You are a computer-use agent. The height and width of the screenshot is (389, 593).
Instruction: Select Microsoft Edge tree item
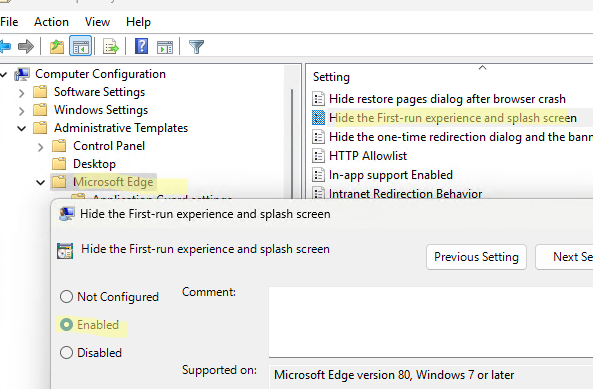tap(113, 182)
